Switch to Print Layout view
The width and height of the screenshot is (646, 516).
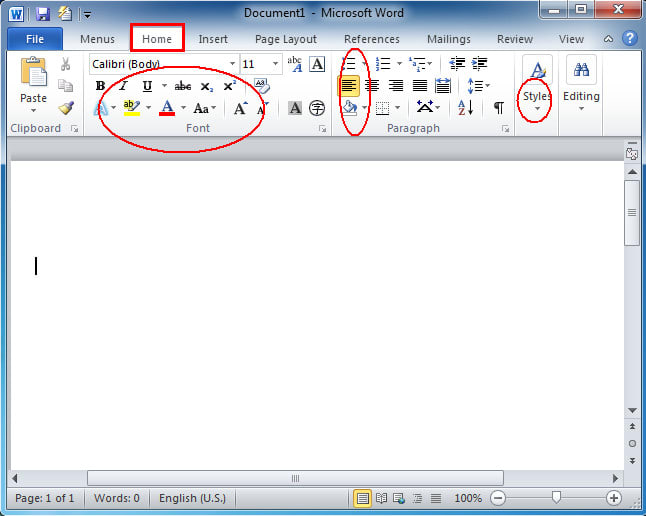pos(363,498)
